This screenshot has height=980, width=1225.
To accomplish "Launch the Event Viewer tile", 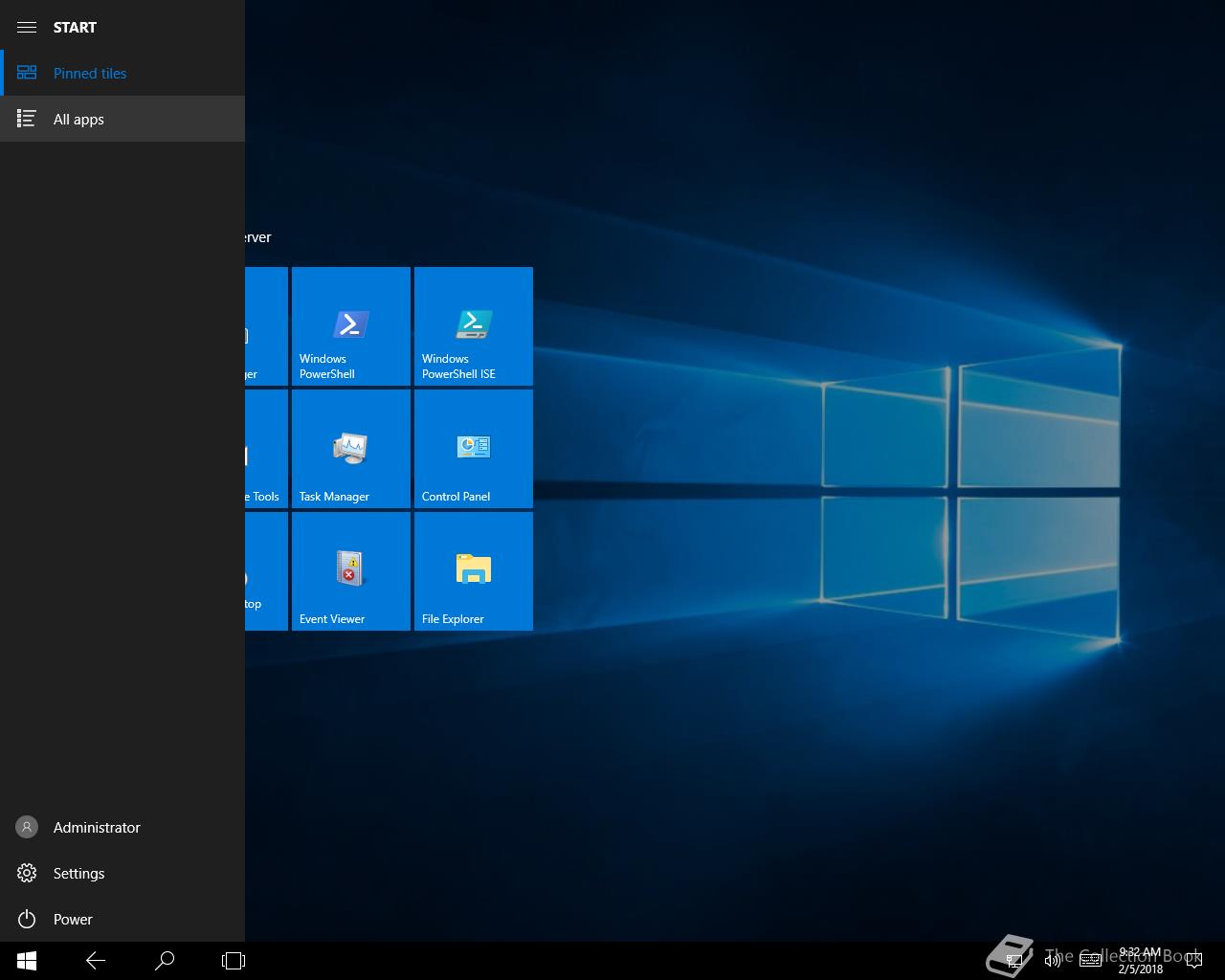I will click(x=351, y=571).
